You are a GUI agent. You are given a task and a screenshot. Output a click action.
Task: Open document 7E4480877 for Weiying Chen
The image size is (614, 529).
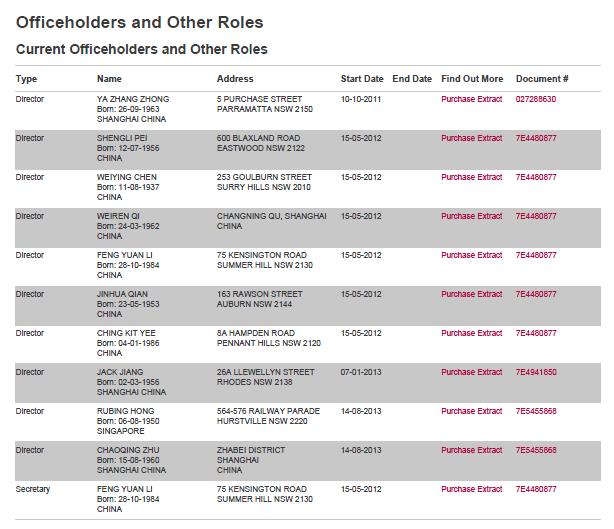tap(535, 178)
